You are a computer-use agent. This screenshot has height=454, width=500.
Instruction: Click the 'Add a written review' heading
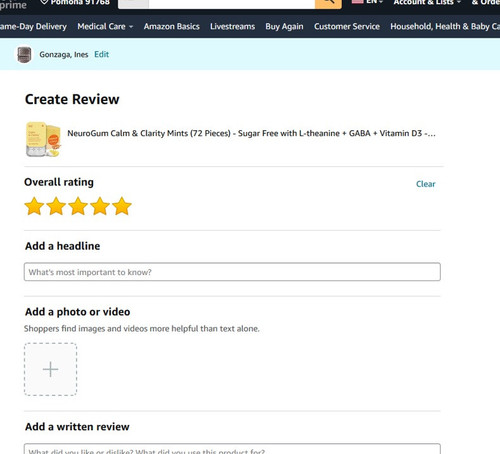pyautogui.click(x=77, y=427)
